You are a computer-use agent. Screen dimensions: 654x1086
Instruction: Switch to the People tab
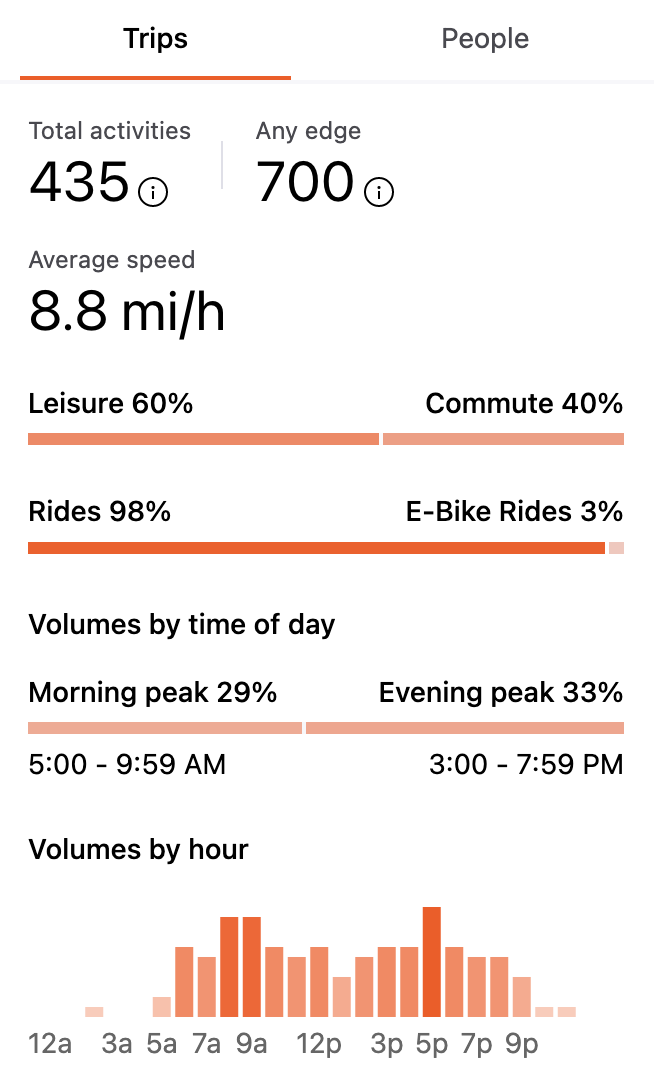click(485, 39)
